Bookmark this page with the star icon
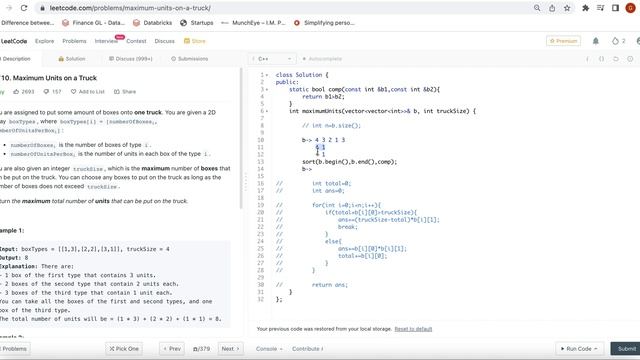This screenshot has width=640, height=360. 567,8
